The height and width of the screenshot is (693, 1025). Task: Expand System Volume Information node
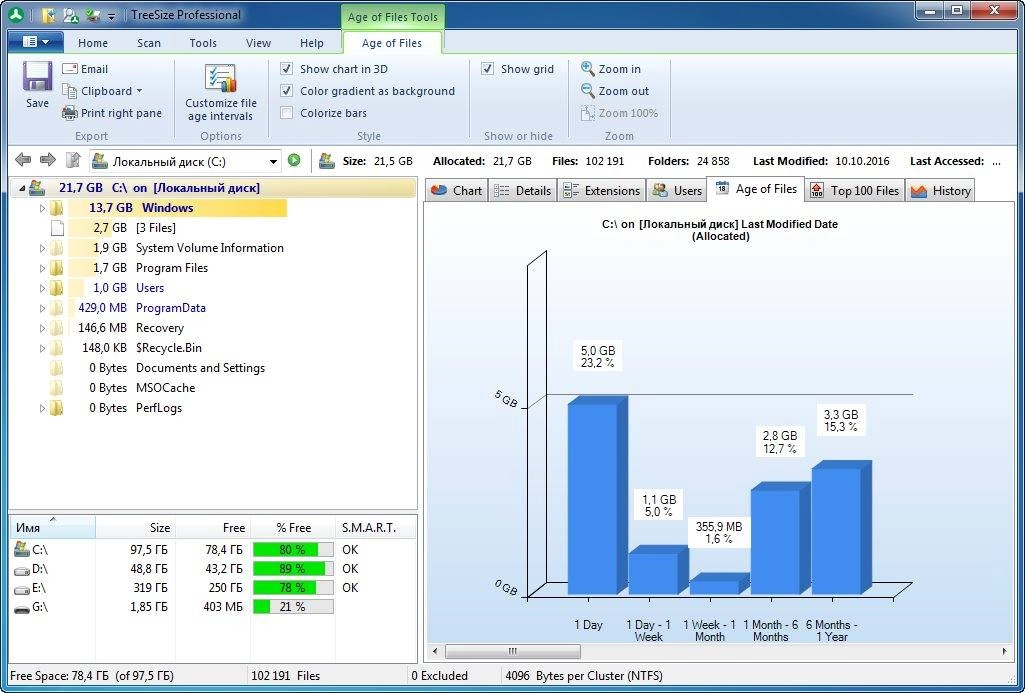(x=42, y=248)
